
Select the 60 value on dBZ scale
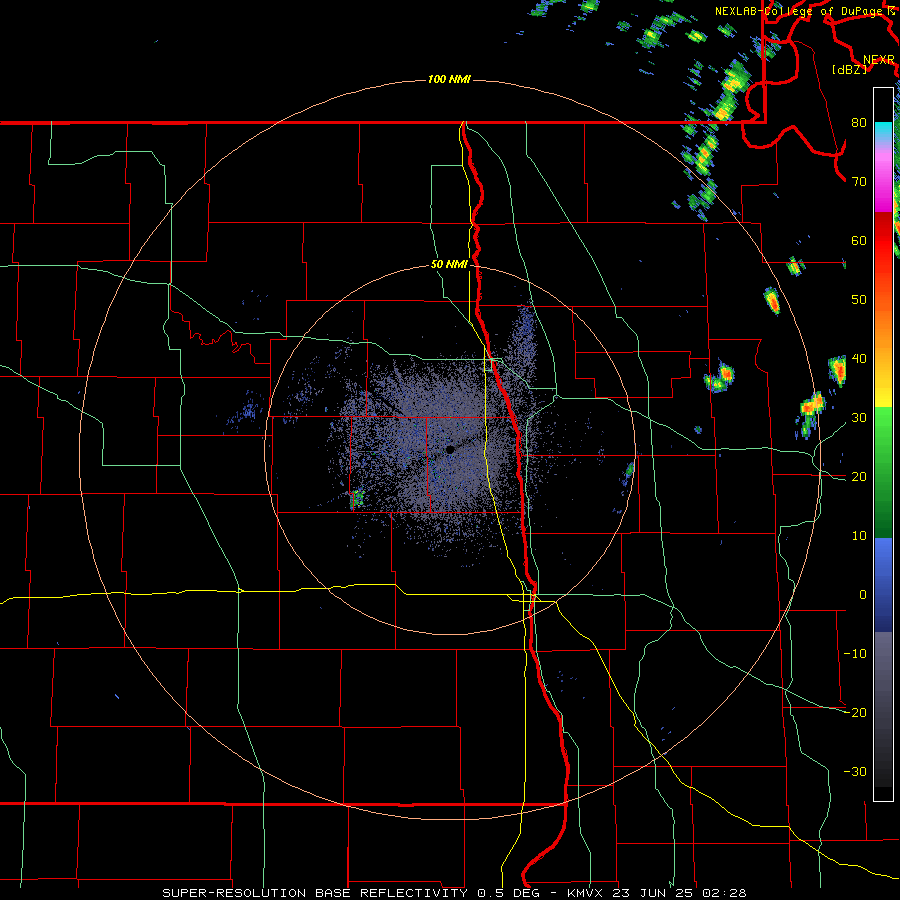[x=859, y=240]
